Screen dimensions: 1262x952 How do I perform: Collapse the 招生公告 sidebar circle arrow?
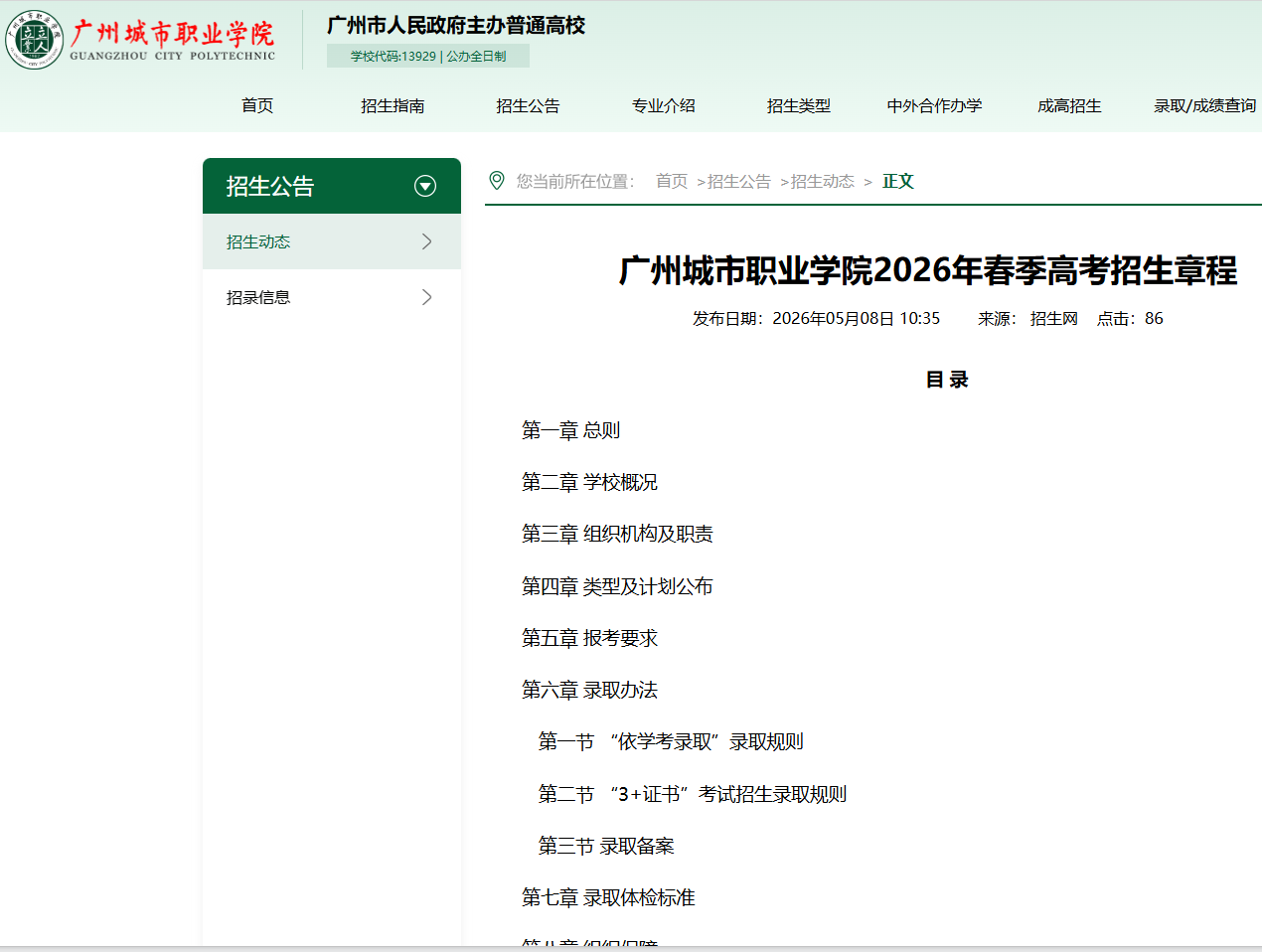(x=425, y=186)
